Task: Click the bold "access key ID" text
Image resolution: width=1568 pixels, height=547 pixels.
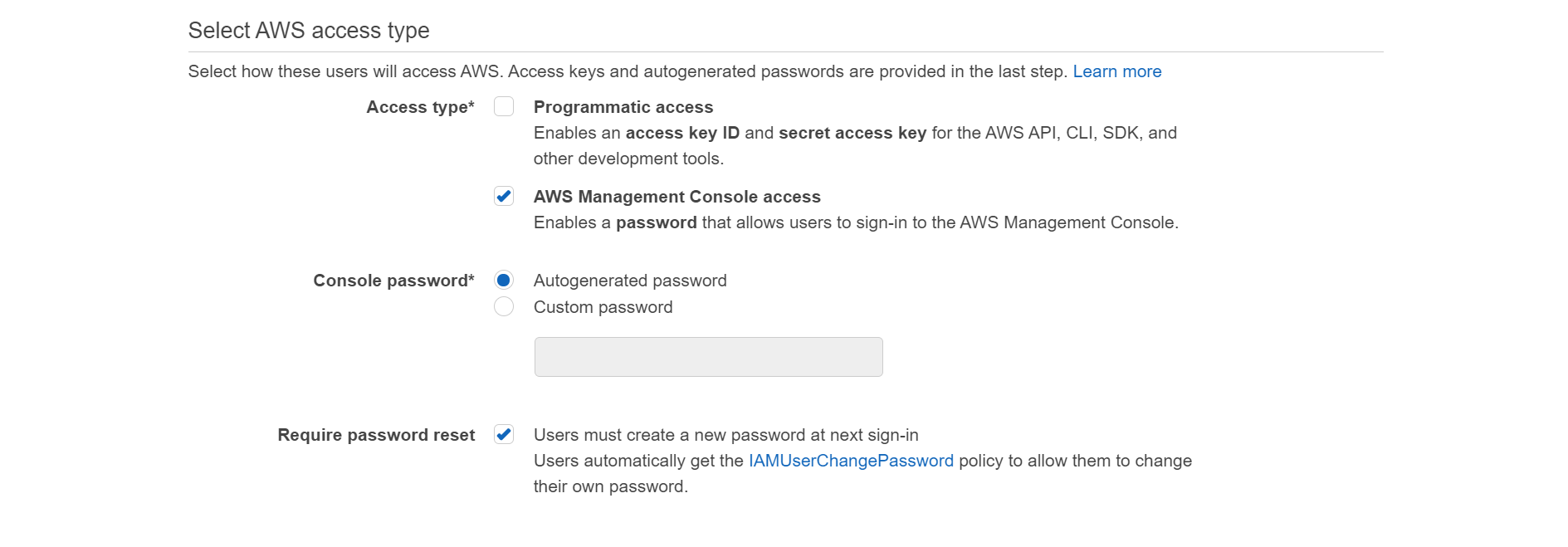Action: click(682, 133)
